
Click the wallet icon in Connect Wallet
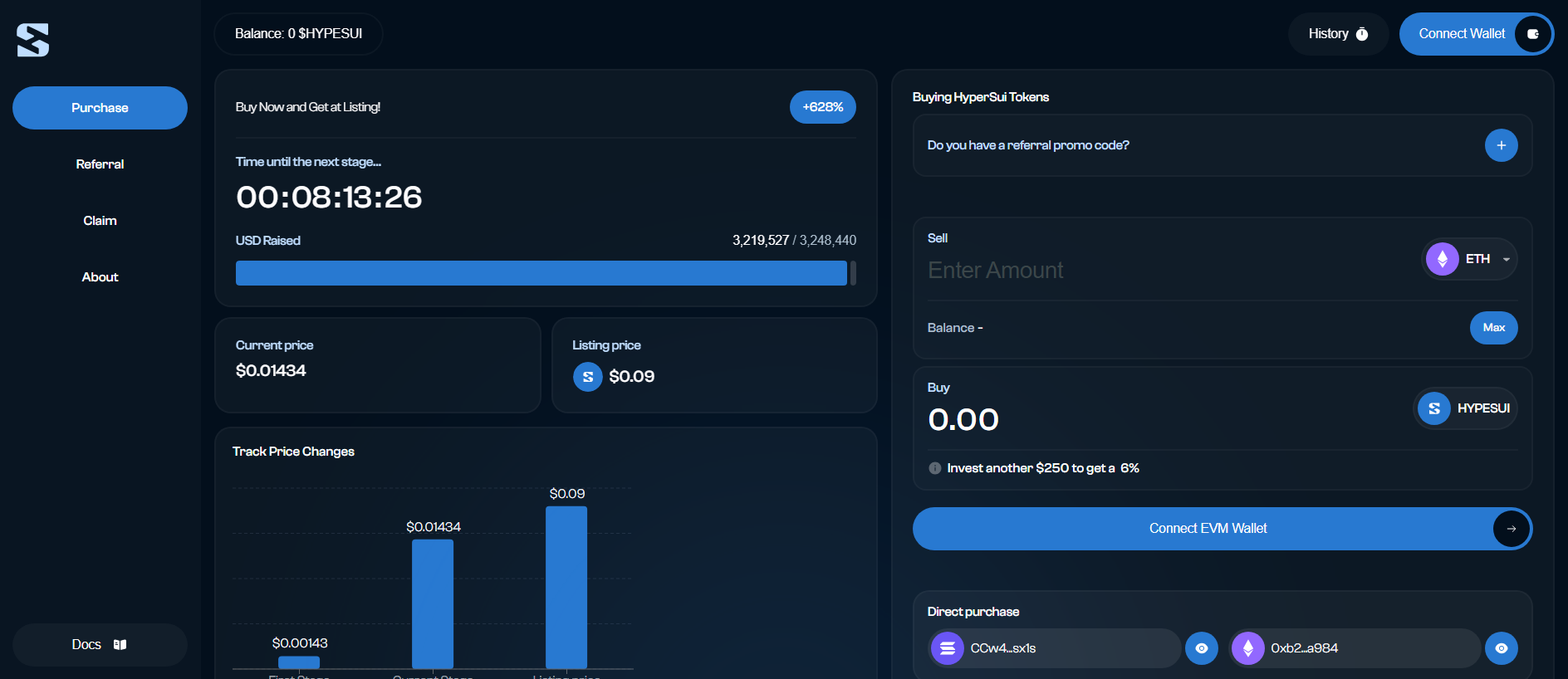coord(1532,34)
